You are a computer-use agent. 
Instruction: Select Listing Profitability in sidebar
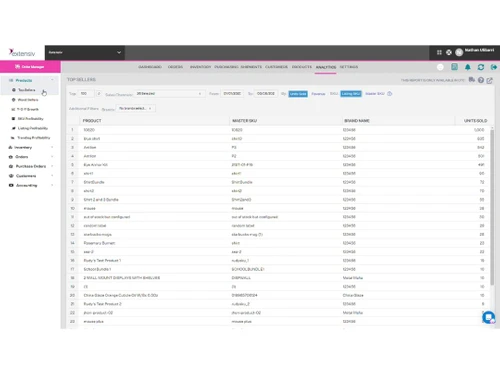pos(32,128)
